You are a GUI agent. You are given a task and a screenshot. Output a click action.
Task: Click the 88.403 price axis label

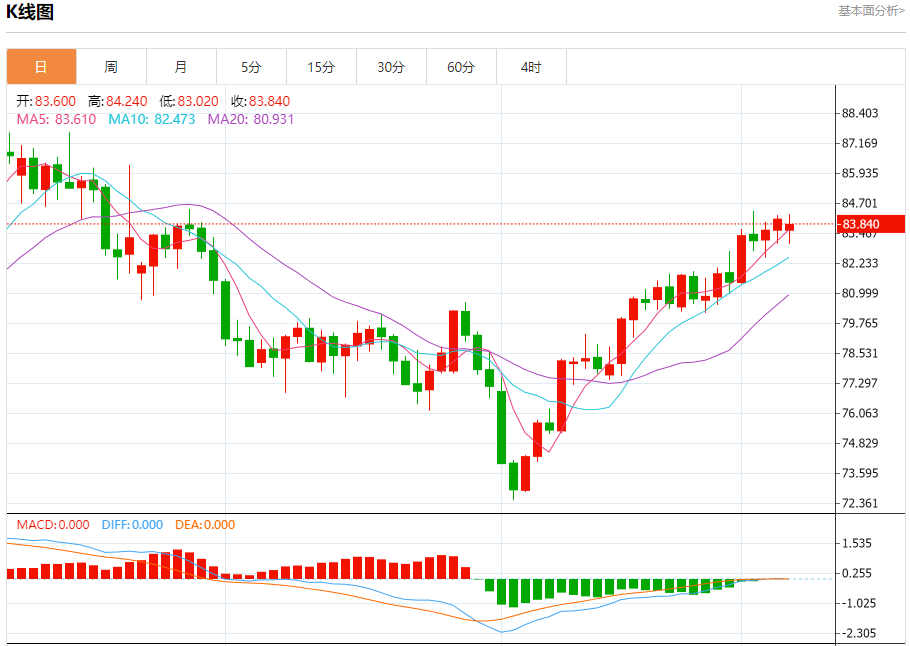(860, 113)
